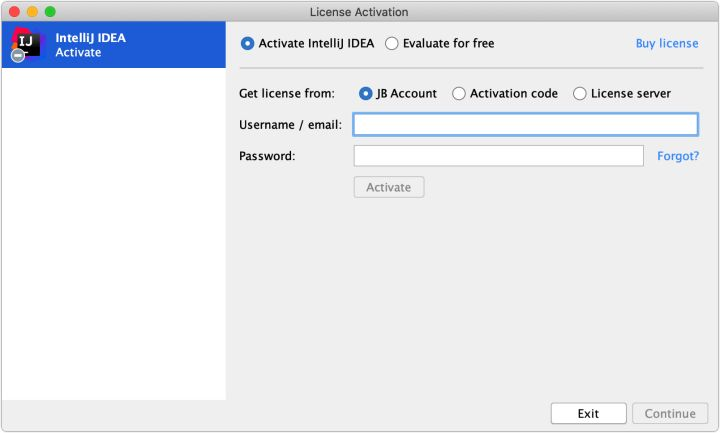Maximize the License Activation window
720x433 pixels.
tap(50, 11)
